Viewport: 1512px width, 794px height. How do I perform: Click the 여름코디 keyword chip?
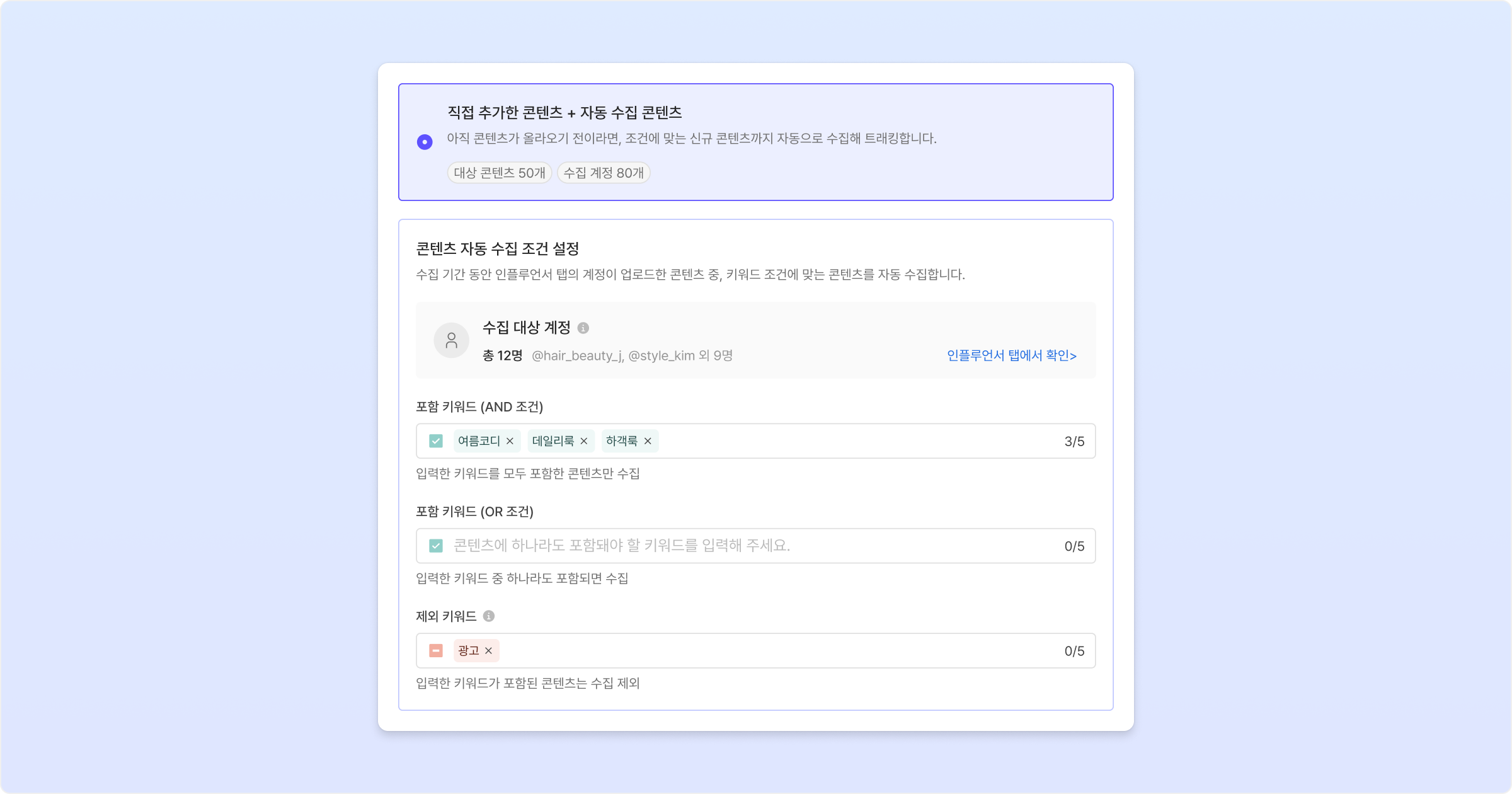[479, 441]
